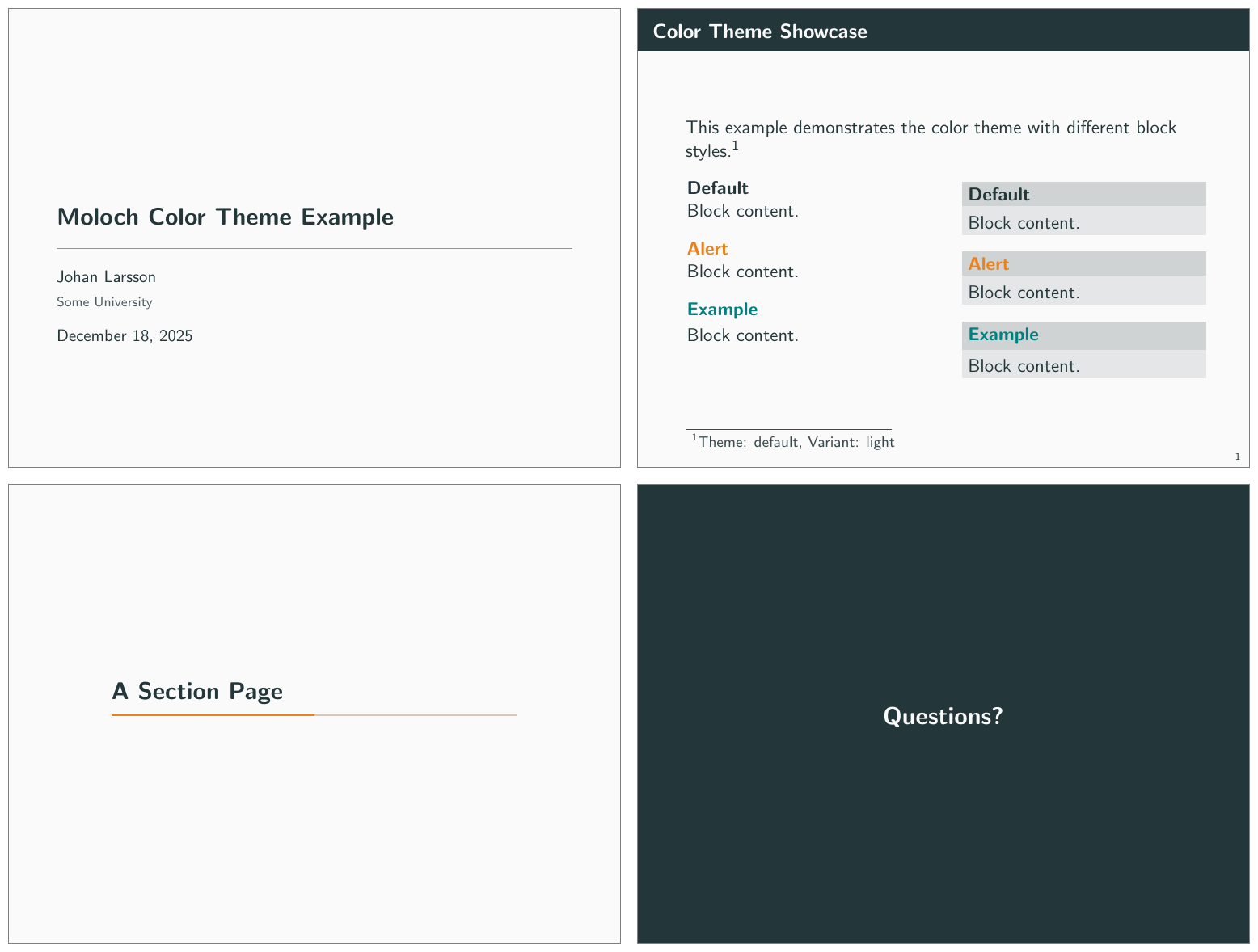Screen dimensions: 1258x952
Task: Click the 'Moloch Color Theme Example' title
Action: tap(225, 217)
